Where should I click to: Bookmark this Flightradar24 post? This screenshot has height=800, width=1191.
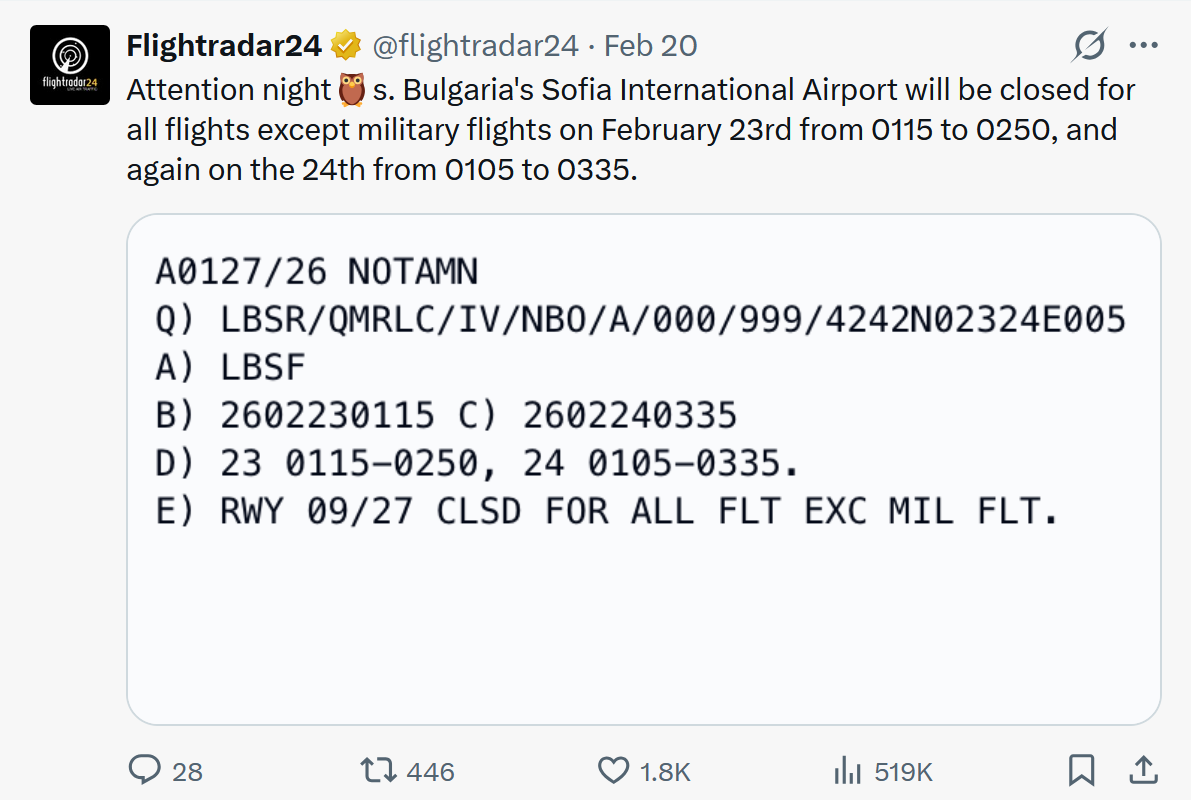[1081, 770]
